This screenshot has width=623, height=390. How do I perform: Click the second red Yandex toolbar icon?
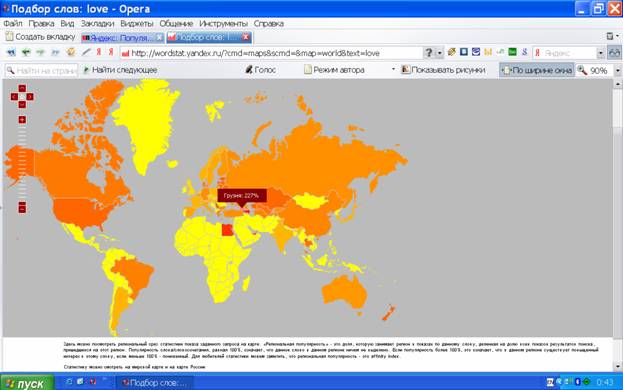(111, 52)
